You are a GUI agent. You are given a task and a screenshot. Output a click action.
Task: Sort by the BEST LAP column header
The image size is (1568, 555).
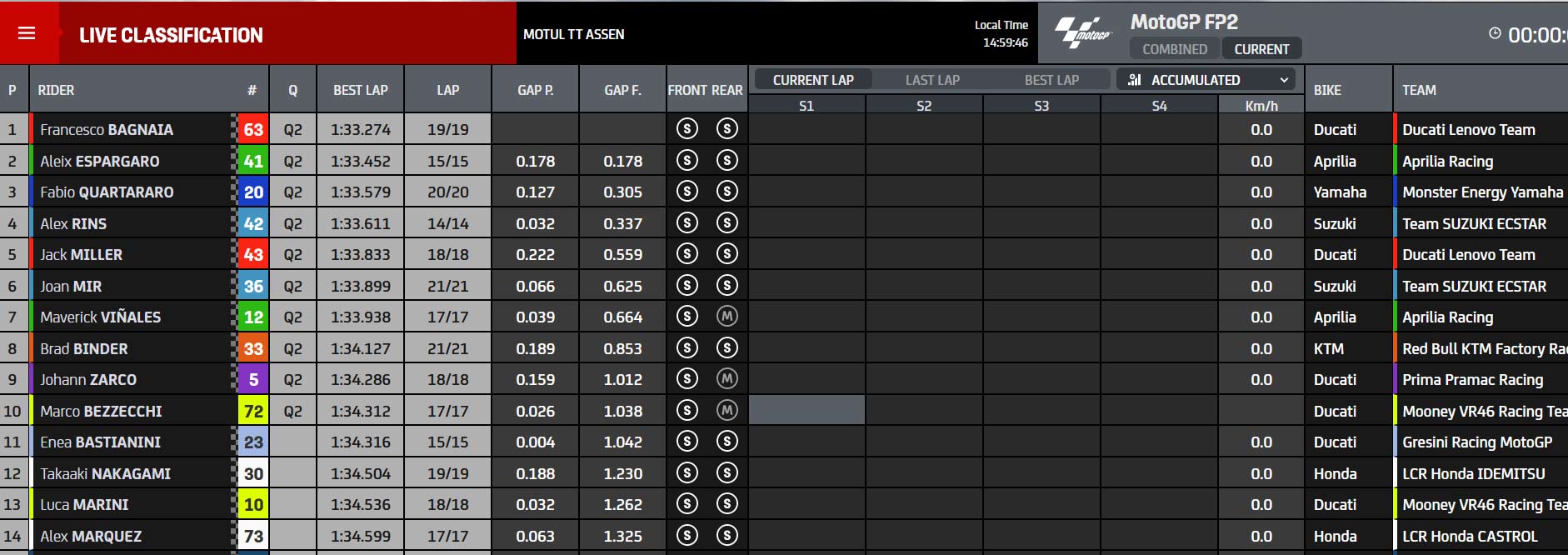[x=361, y=90]
